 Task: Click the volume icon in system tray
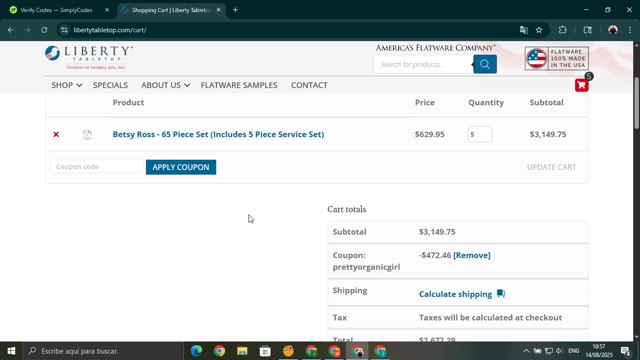click(x=559, y=351)
